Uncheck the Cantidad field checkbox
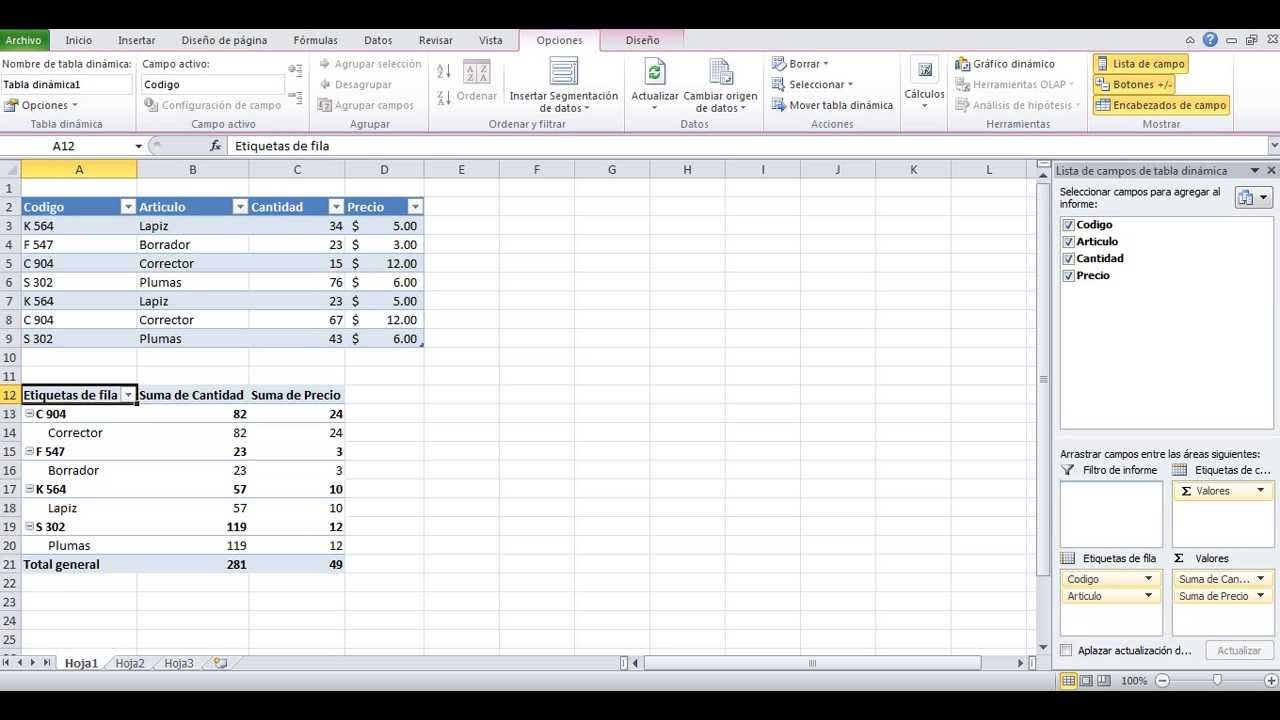Viewport: 1280px width, 720px height. pyautogui.click(x=1069, y=259)
